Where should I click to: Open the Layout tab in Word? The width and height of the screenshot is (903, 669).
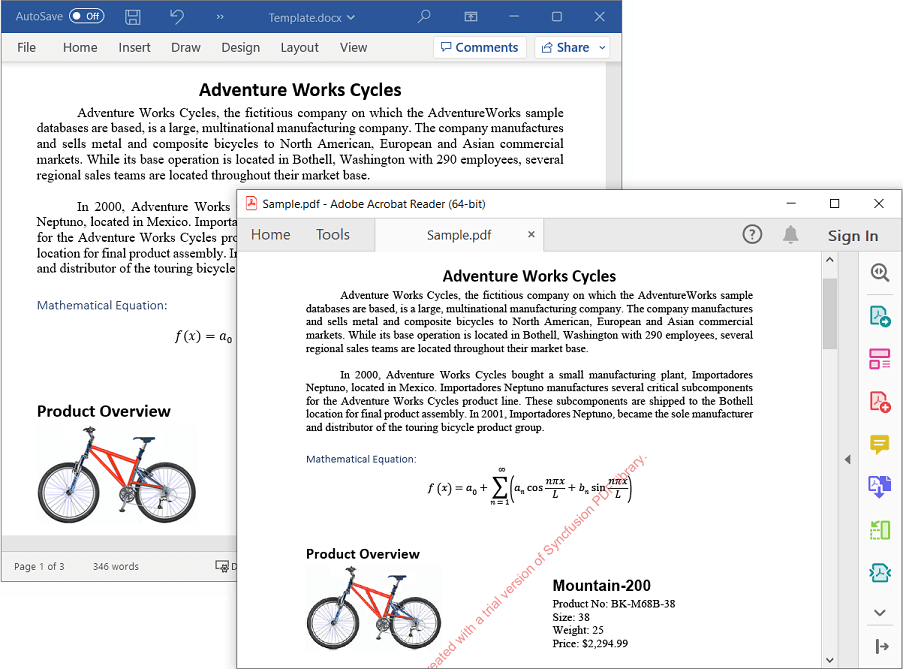click(299, 47)
